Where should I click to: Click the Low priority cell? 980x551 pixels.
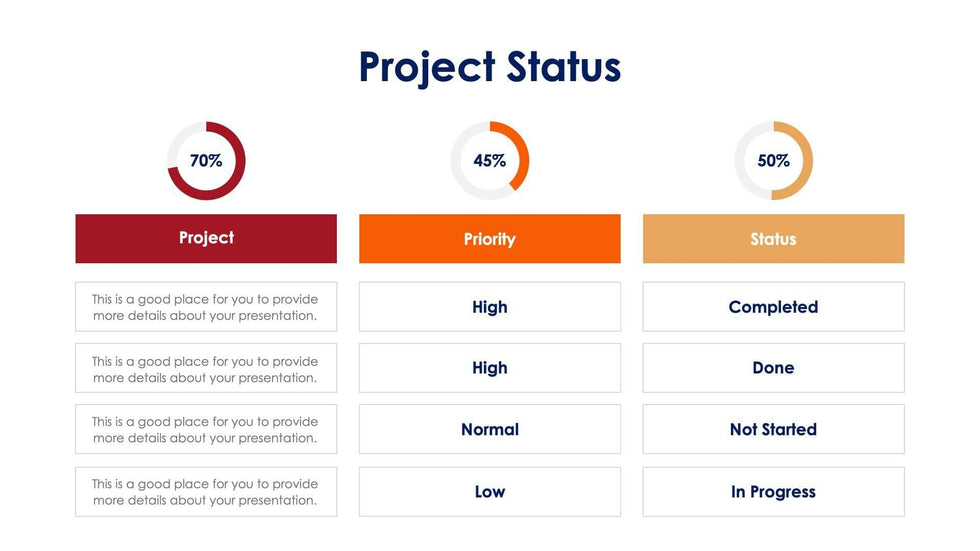(x=490, y=492)
